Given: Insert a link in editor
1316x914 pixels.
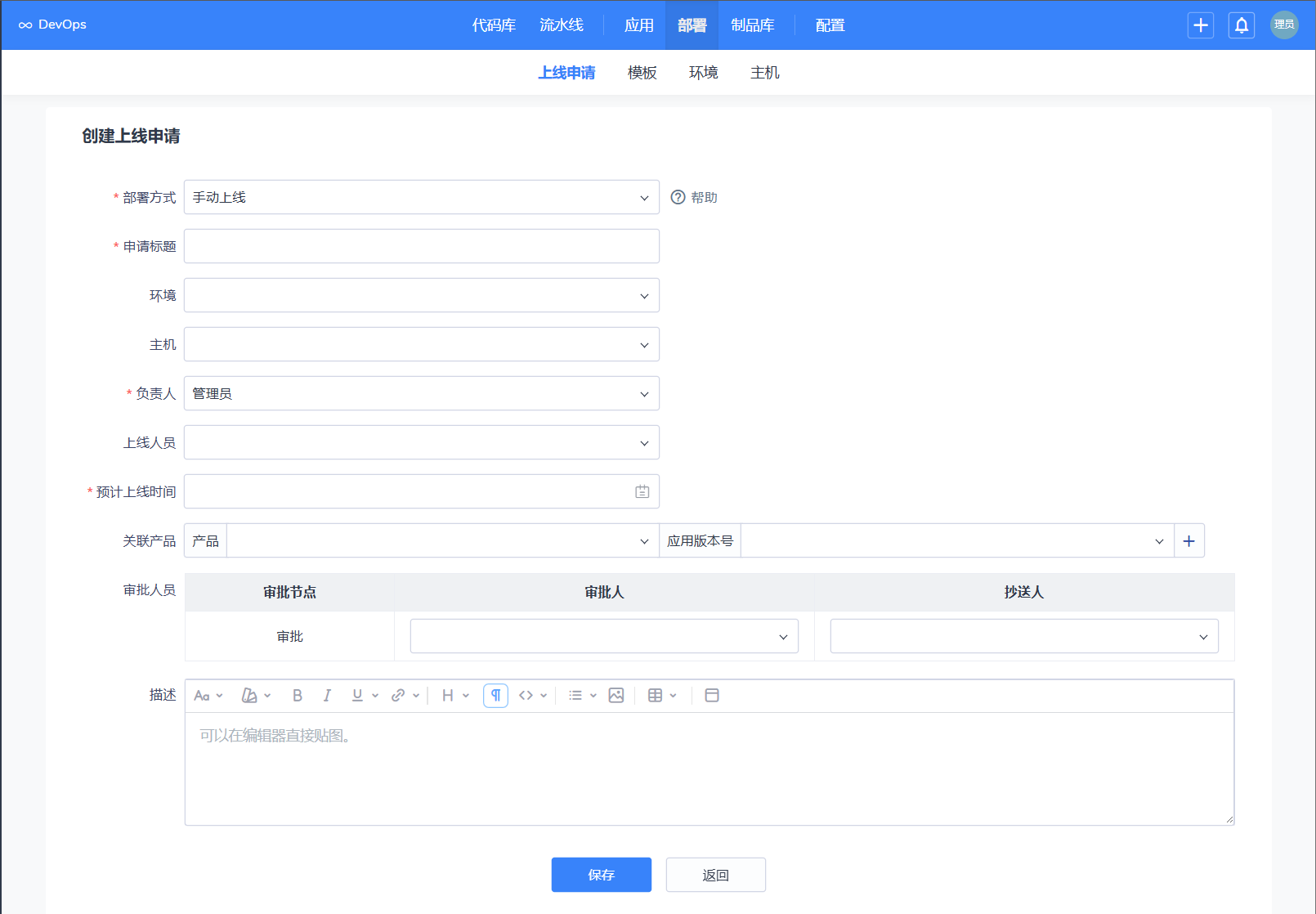Looking at the screenshot, I should (x=398, y=695).
